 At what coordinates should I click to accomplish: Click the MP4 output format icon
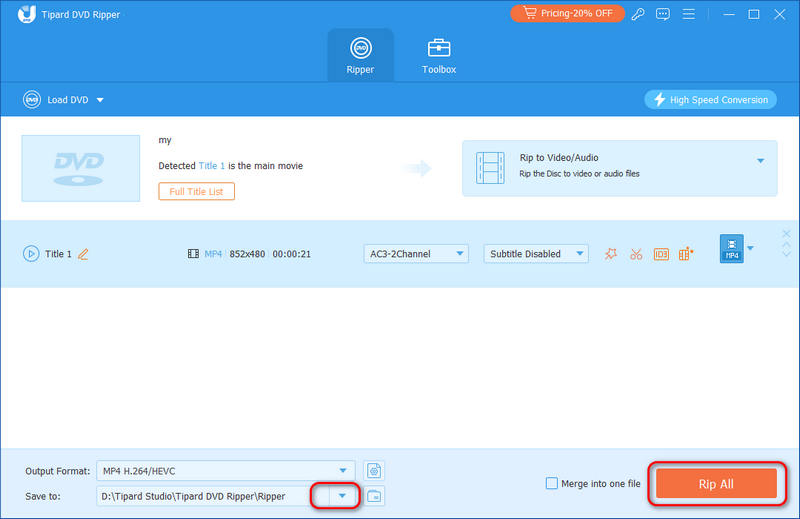point(732,249)
